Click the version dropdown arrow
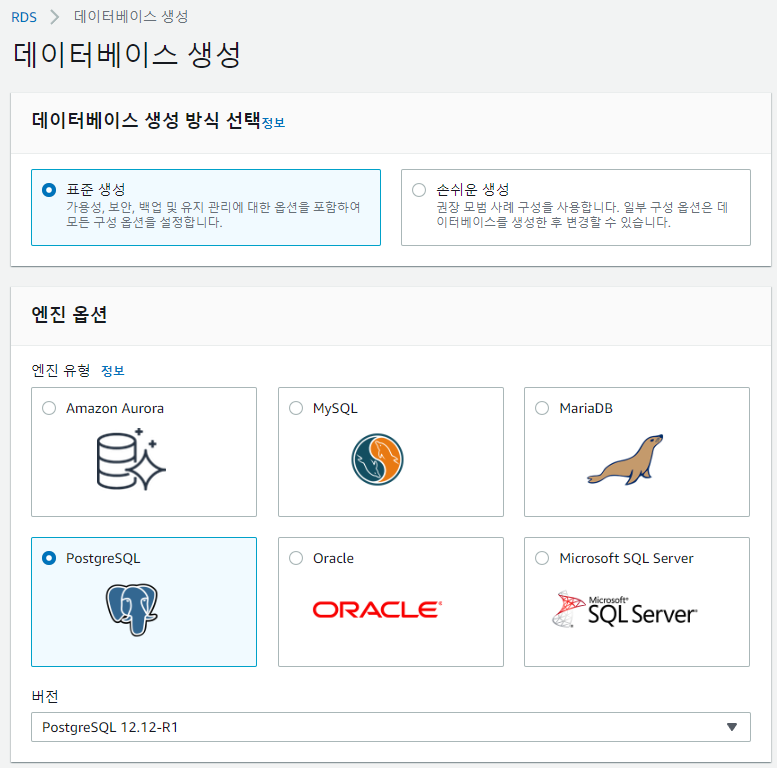777x768 pixels. pyautogui.click(x=731, y=727)
